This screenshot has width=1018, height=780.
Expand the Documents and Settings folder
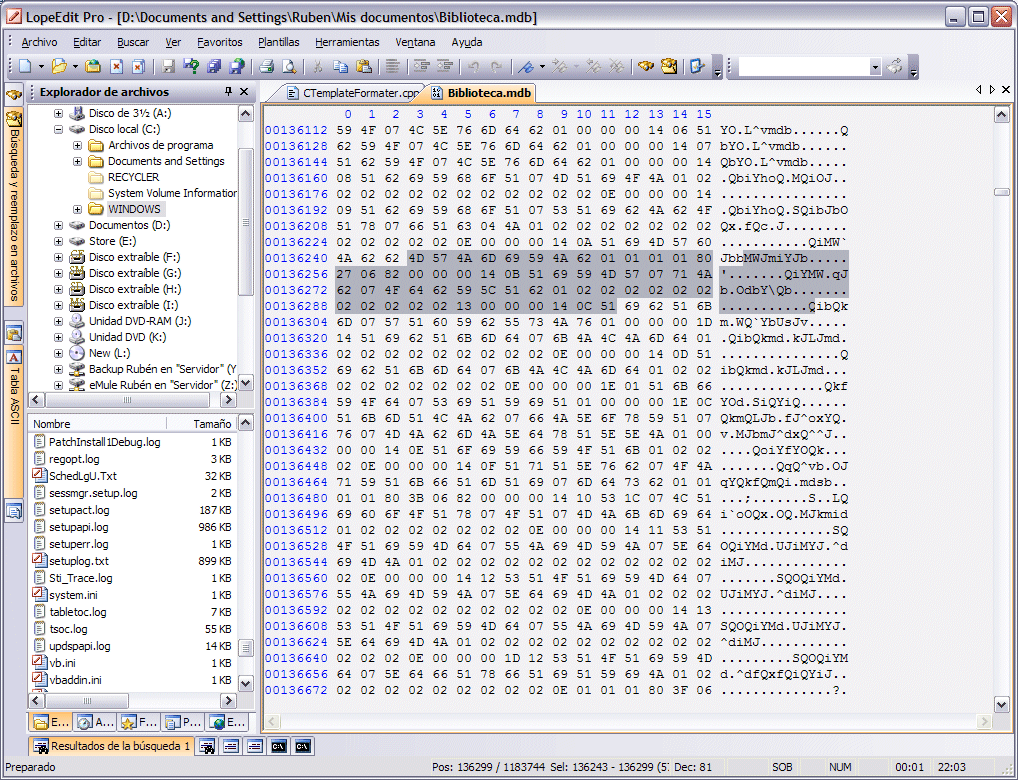pyautogui.click(x=77, y=161)
